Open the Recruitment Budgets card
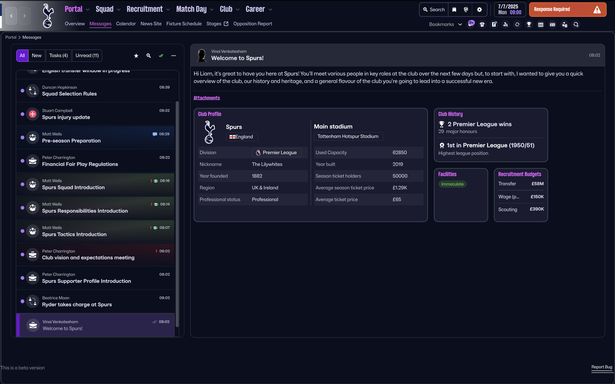This screenshot has height=384, width=615. pyautogui.click(x=521, y=195)
